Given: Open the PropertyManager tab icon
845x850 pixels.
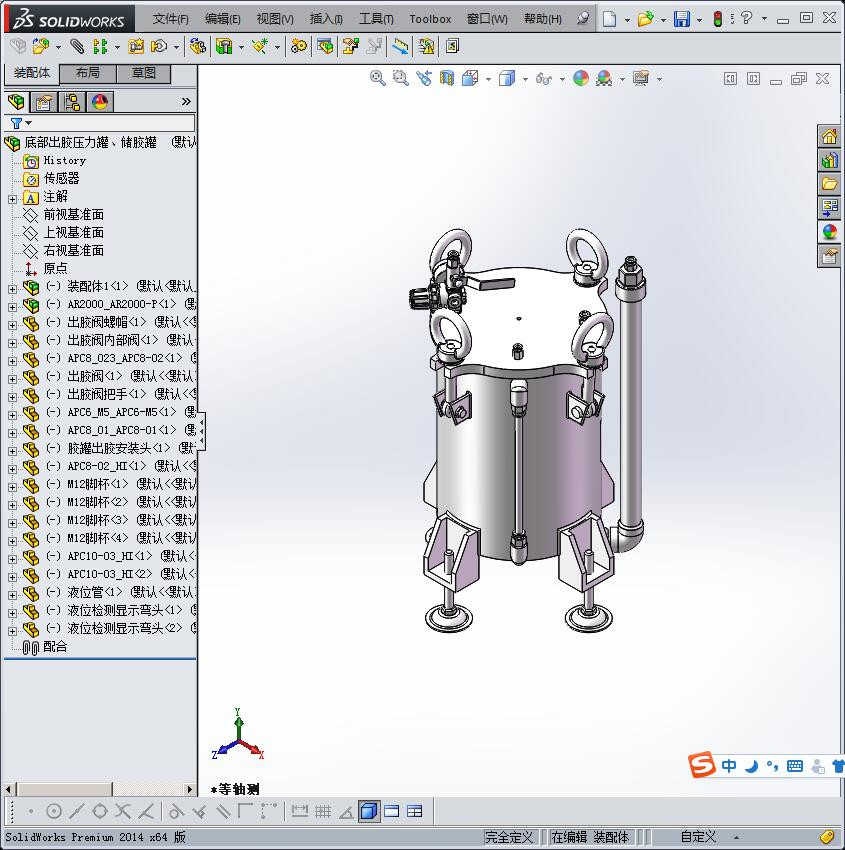Looking at the screenshot, I should (x=43, y=101).
